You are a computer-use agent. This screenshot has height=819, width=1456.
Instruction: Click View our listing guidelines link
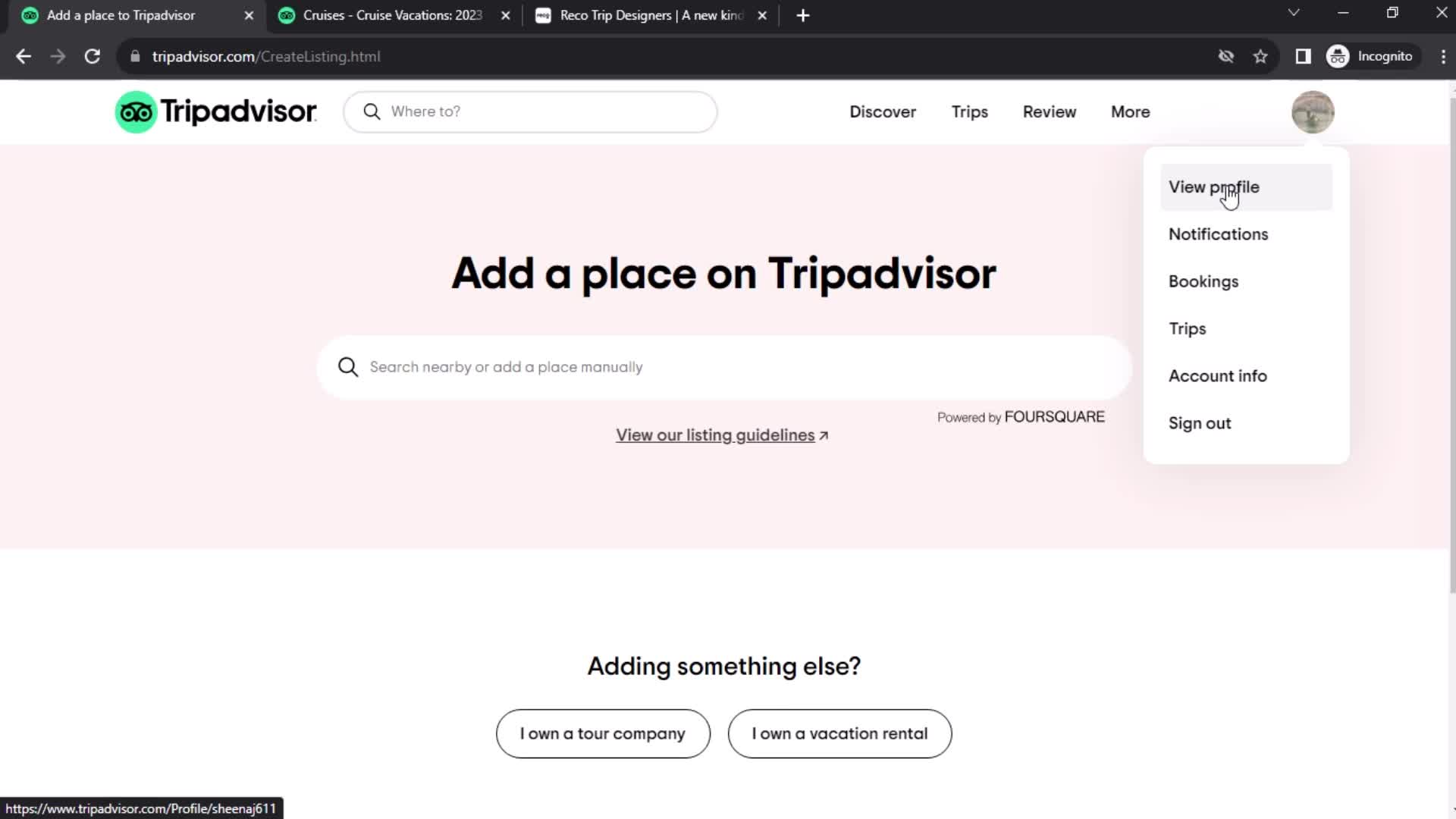click(x=722, y=435)
